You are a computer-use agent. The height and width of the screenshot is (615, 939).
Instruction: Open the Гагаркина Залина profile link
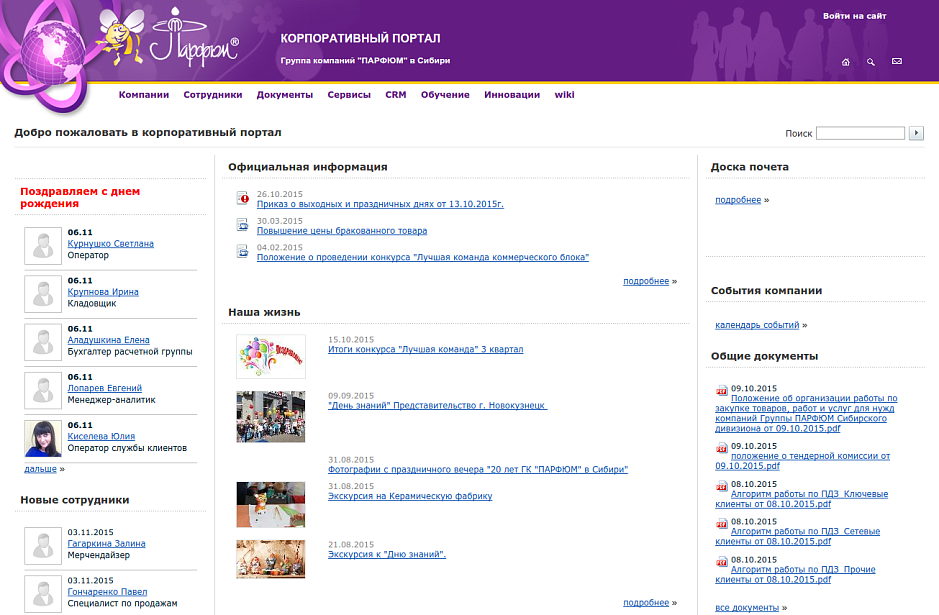(x=107, y=544)
